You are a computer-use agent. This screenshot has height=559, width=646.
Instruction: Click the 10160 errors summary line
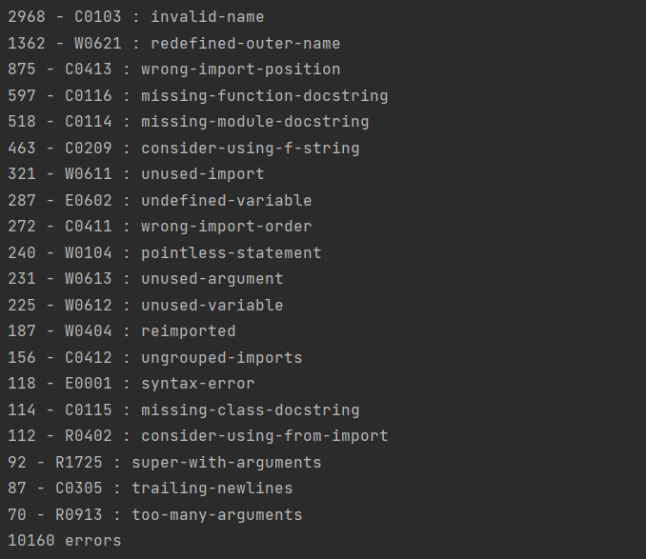point(64,541)
